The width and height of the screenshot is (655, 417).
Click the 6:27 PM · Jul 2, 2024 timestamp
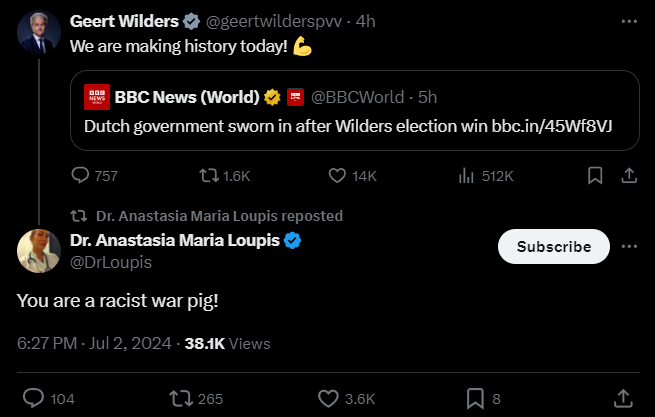tap(91, 343)
